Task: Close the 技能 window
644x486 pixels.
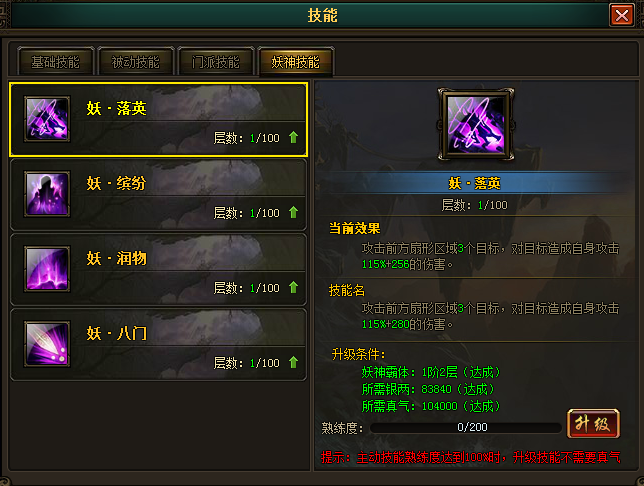Action: pos(621,16)
